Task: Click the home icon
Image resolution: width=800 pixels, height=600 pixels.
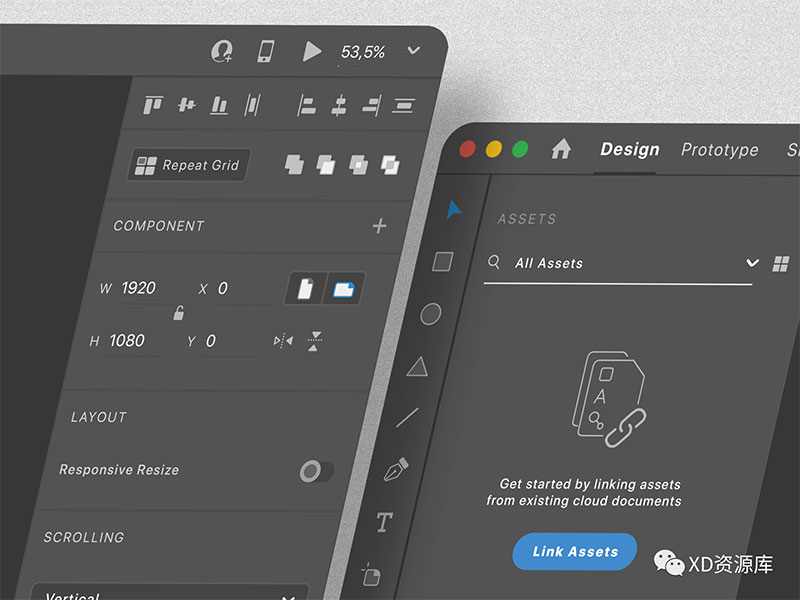Action: coord(561,149)
